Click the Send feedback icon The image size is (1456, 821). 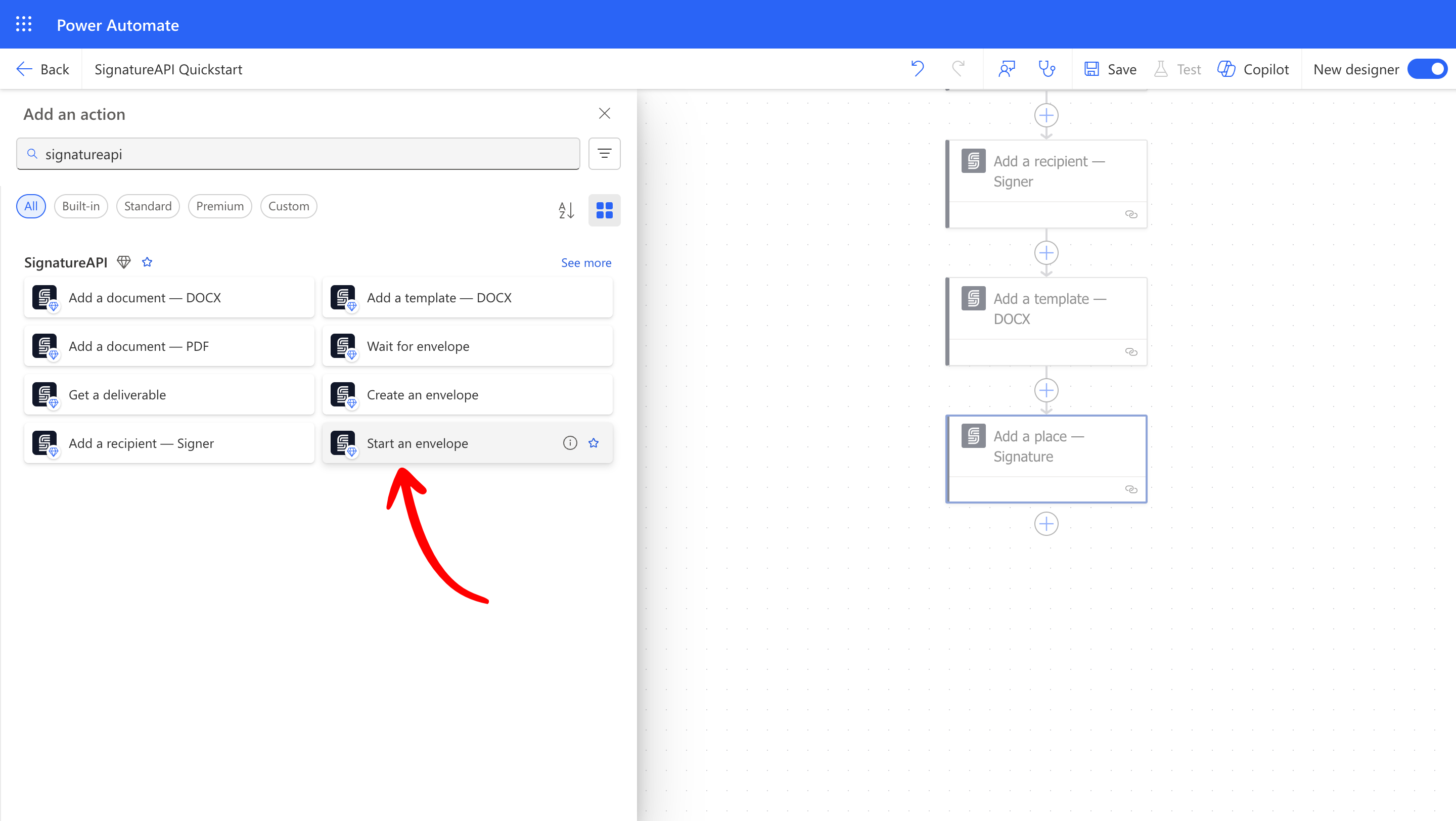tap(1007, 69)
